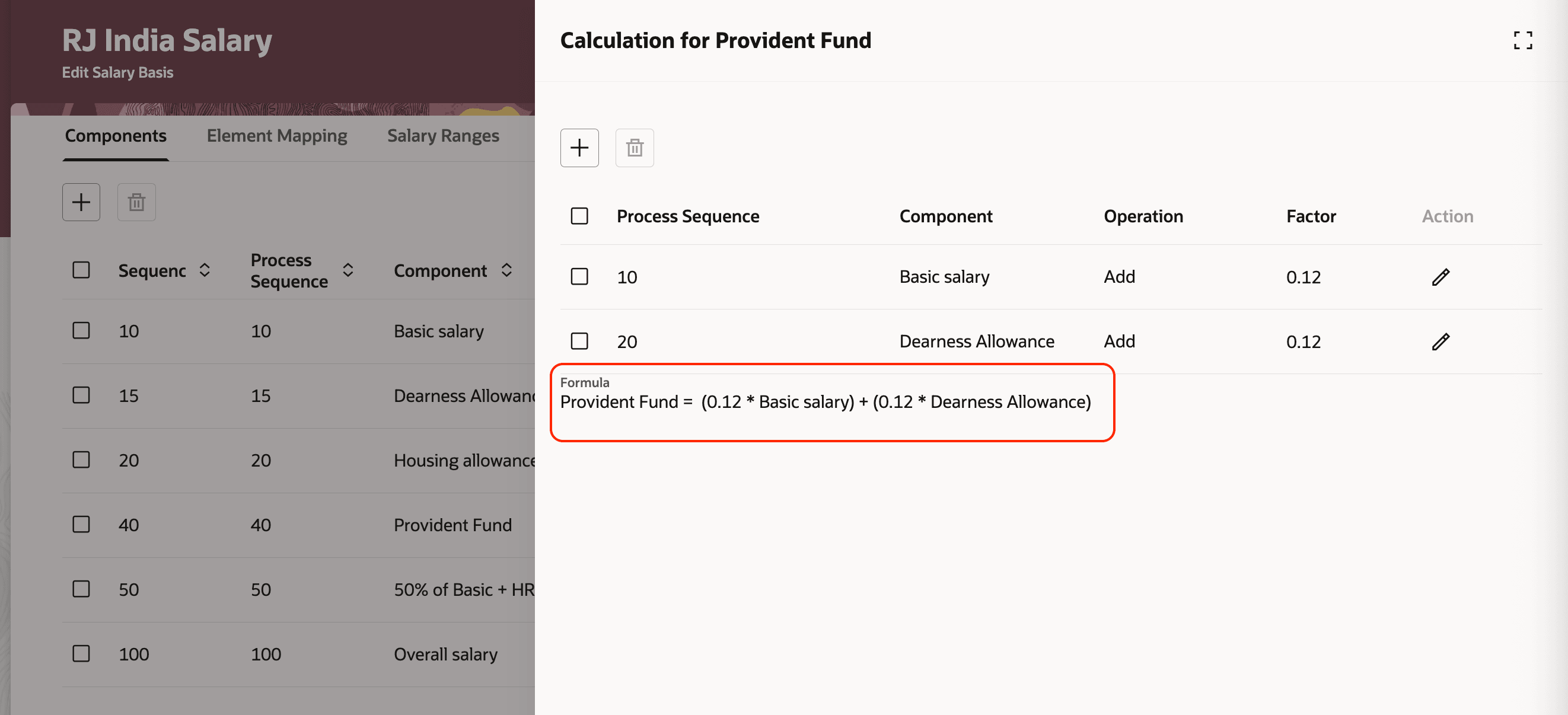Add a new salary component

(81, 202)
